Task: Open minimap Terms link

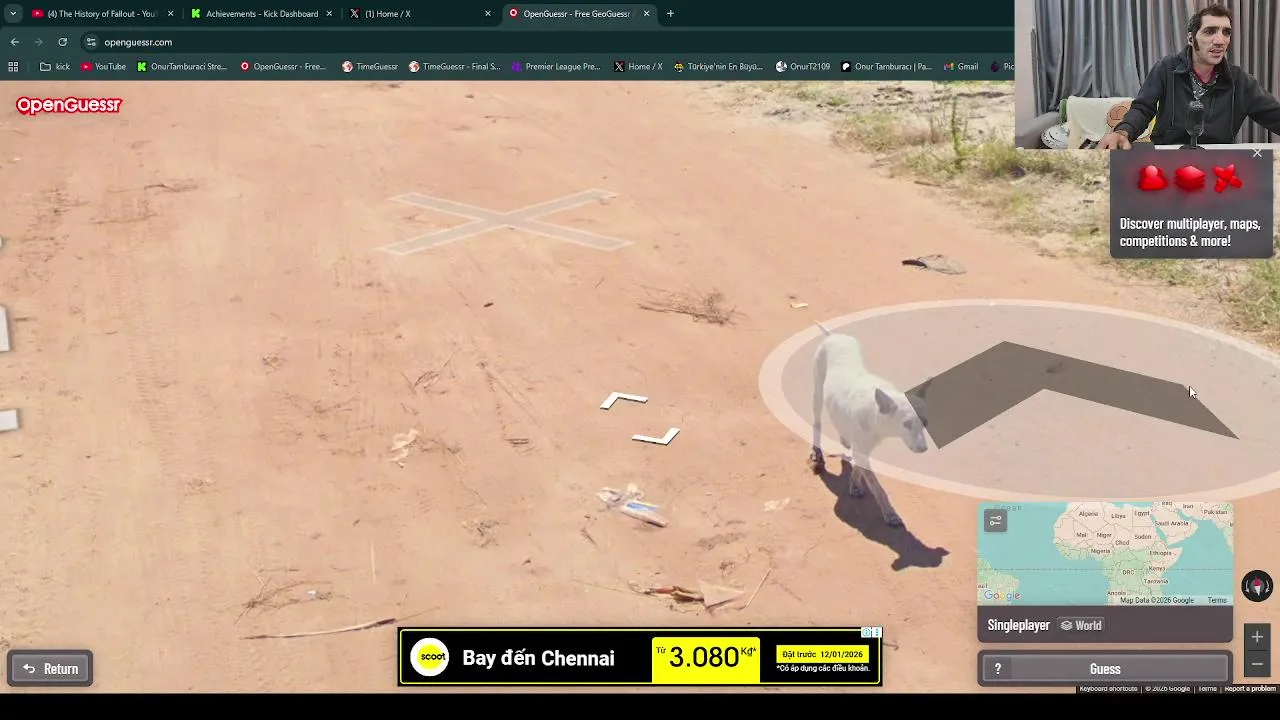Action: click(x=1217, y=600)
